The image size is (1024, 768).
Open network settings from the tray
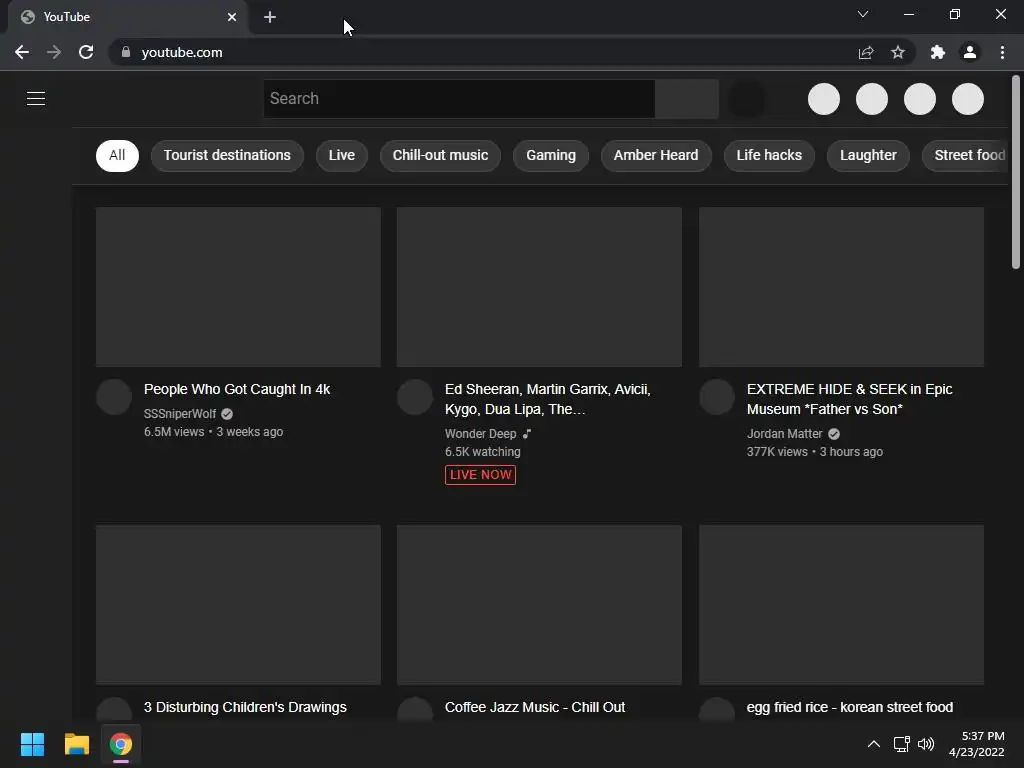tap(902, 744)
